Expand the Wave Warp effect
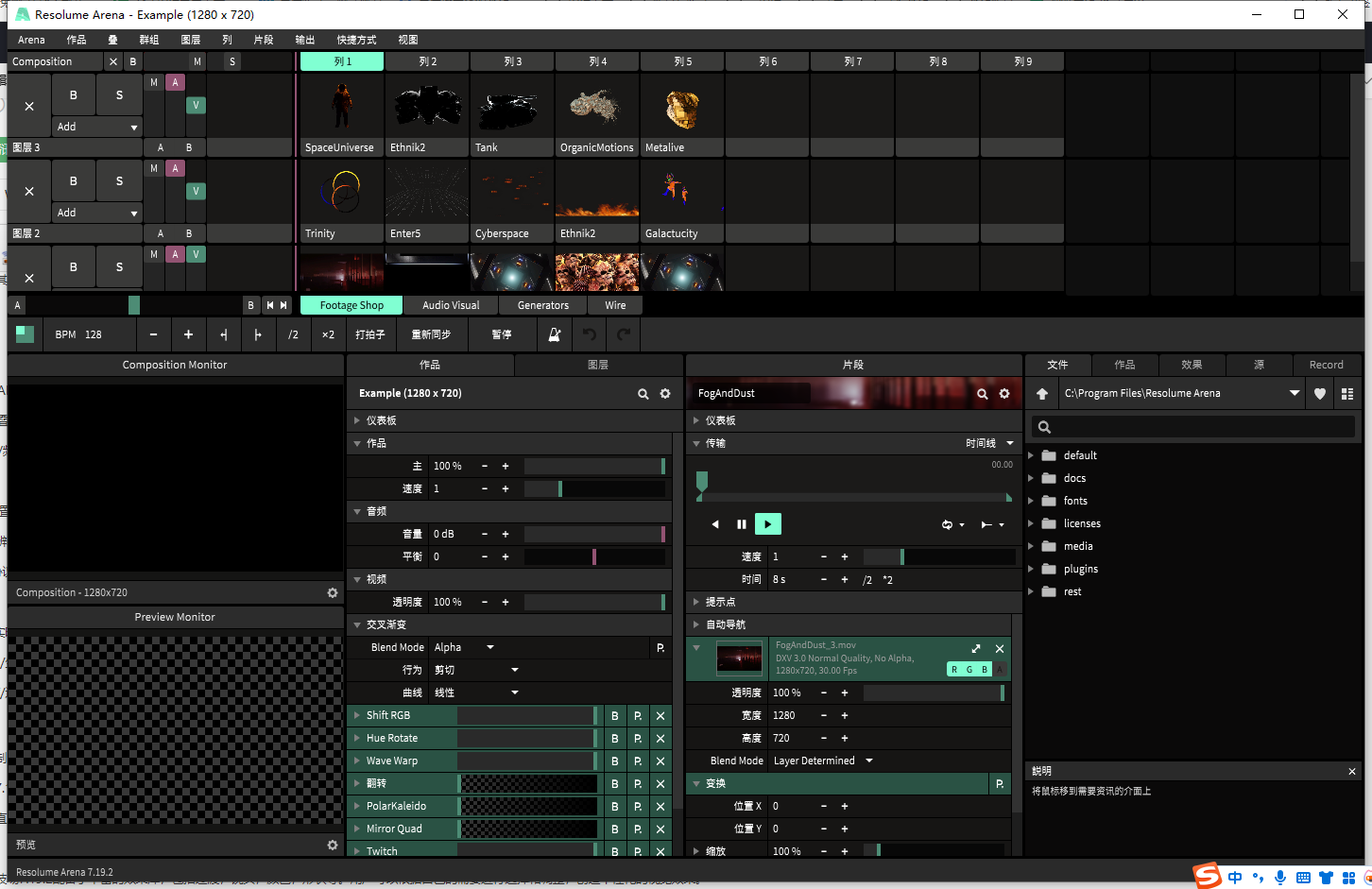The width and height of the screenshot is (1372, 889). tap(357, 761)
